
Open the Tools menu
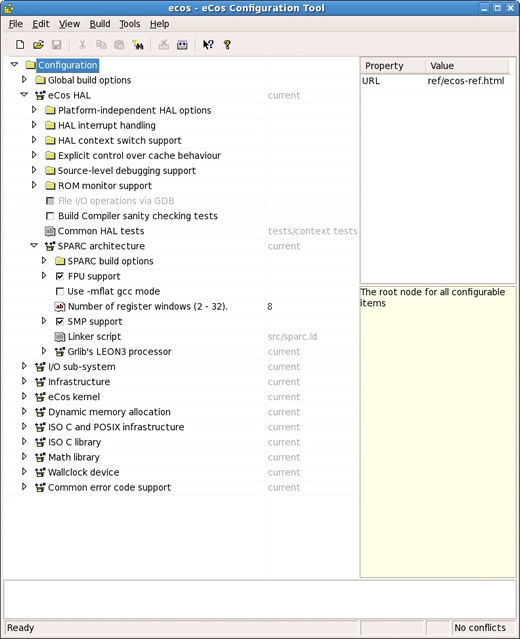[x=130, y=24]
